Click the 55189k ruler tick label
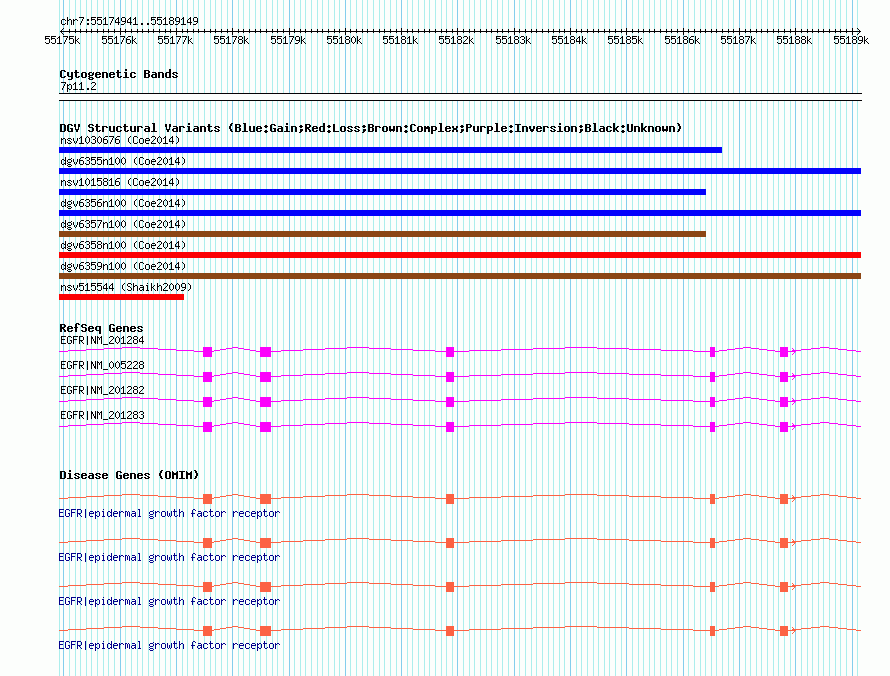890x676 pixels. click(851, 40)
